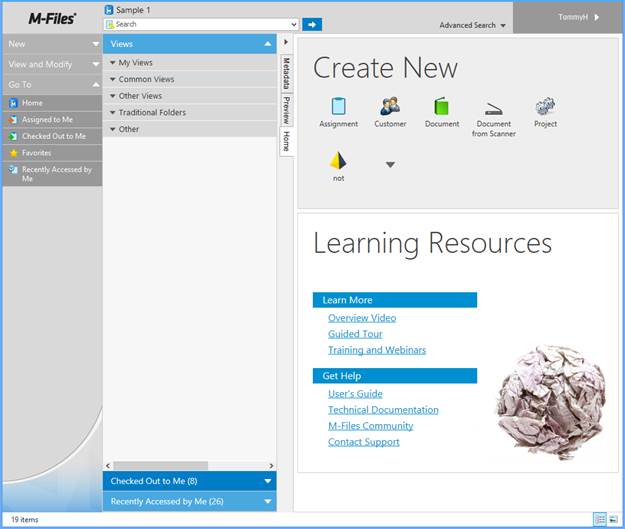Show more object types dropdown arrow
This screenshot has height=529, width=625.
pyautogui.click(x=390, y=164)
